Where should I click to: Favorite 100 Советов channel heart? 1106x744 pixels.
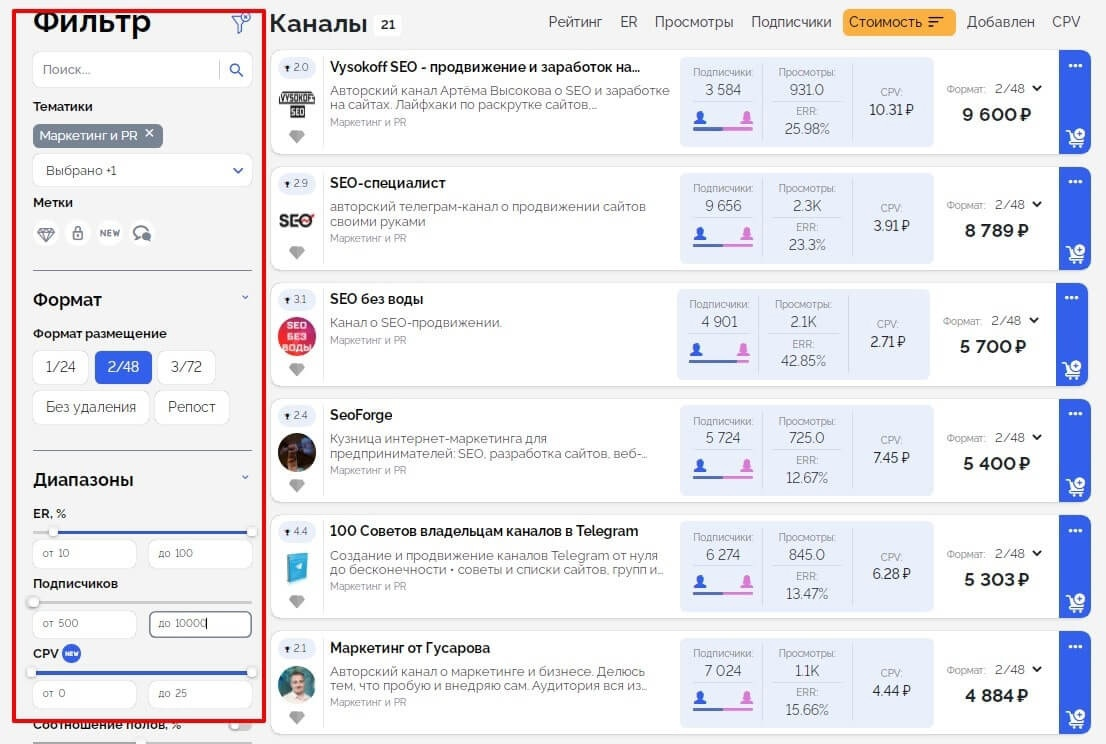pyautogui.click(x=297, y=602)
